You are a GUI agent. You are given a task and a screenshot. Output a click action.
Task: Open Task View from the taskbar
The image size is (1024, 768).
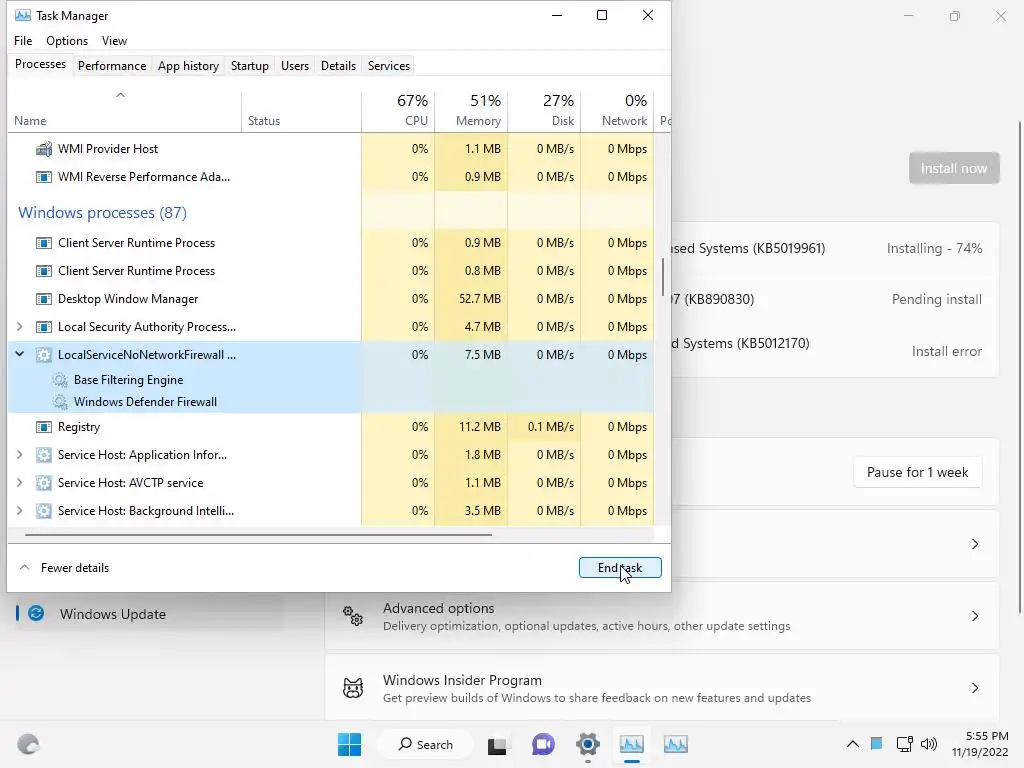pos(498,744)
